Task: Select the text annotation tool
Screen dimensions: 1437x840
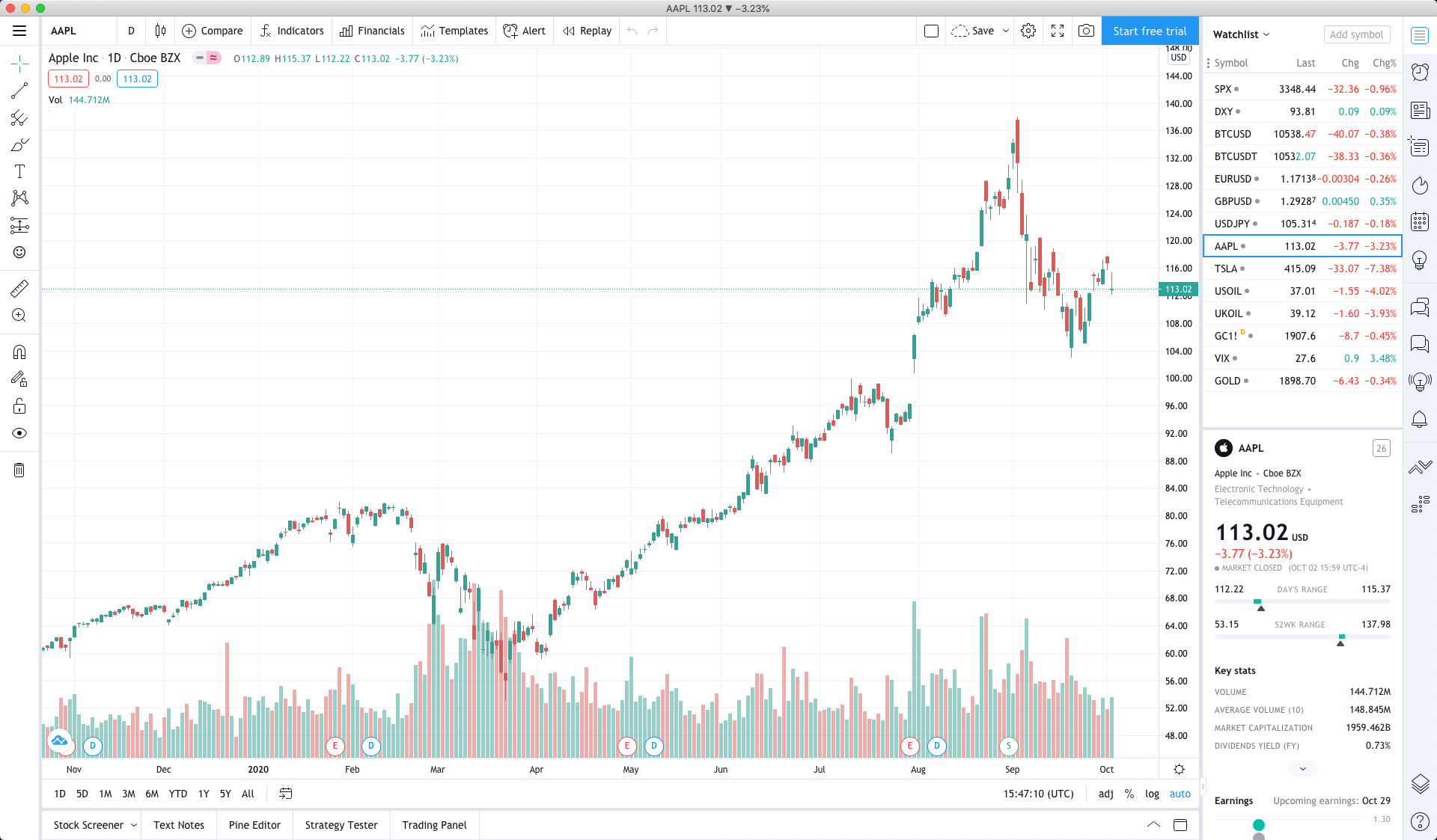Action: pyautogui.click(x=19, y=171)
